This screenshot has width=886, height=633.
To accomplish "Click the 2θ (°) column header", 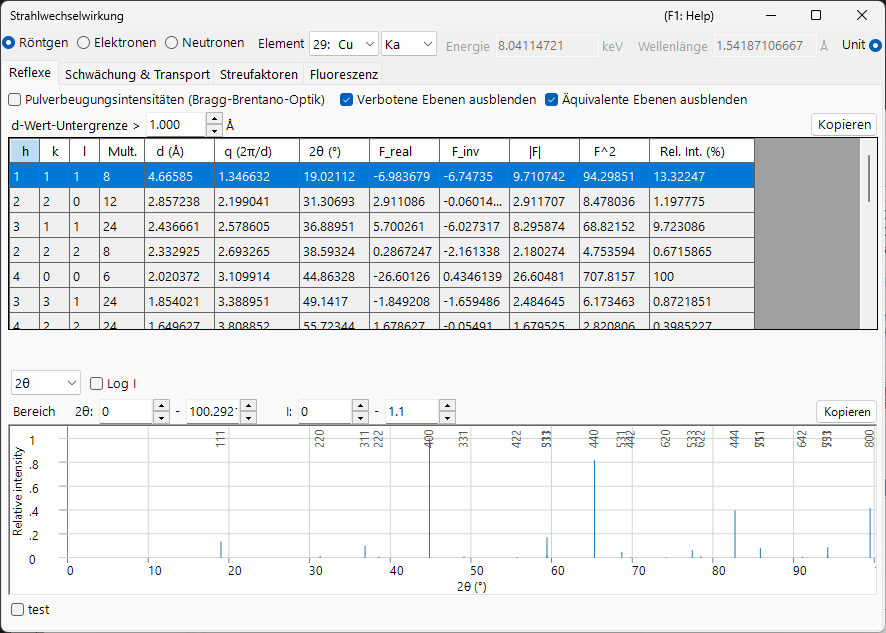I will [x=335, y=151].
